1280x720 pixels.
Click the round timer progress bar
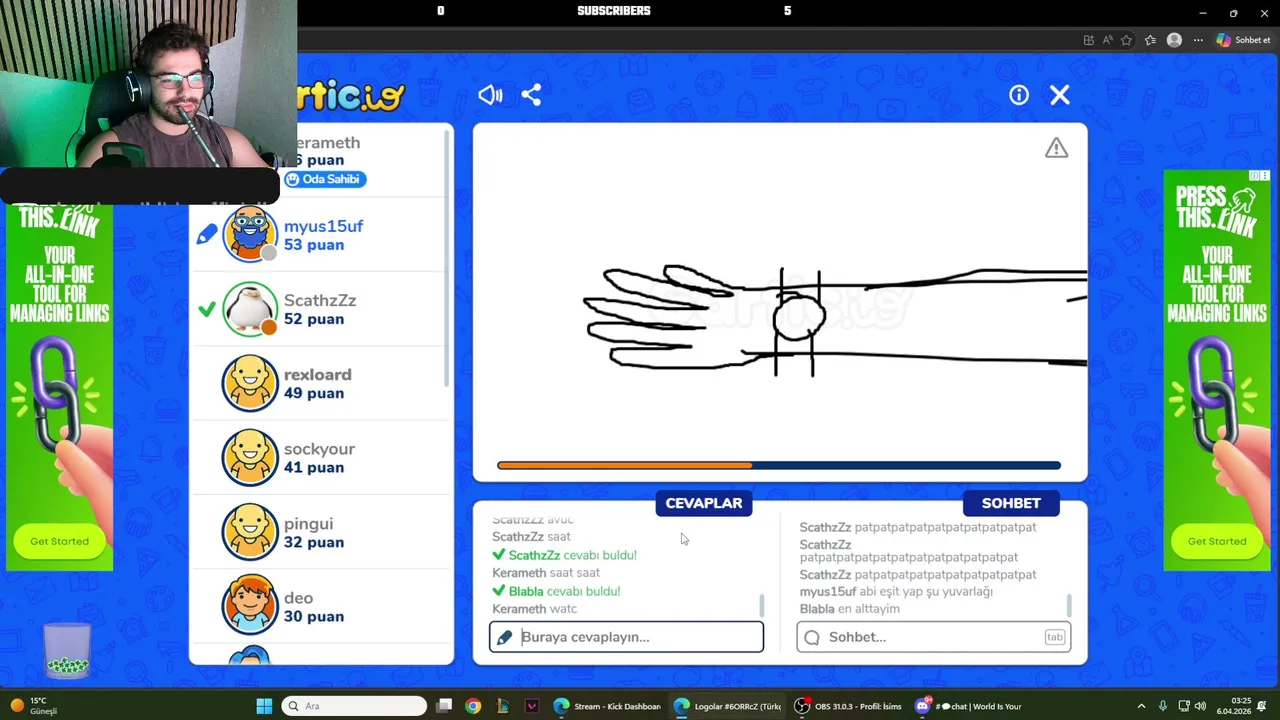coord(778,465)
